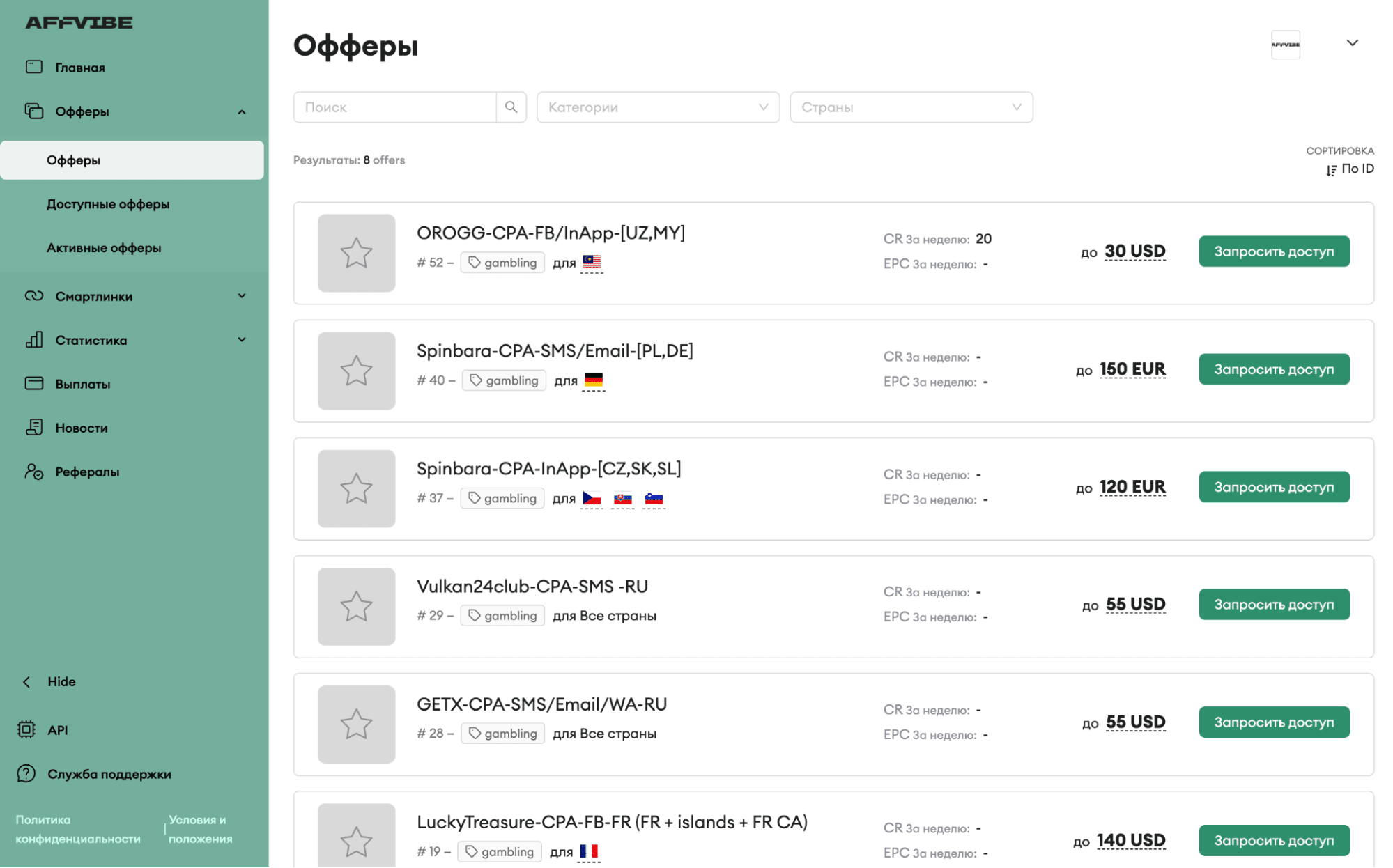1393x868 pixels.
Task: Select Активные офферы submenu item
Action: point(104,248)
